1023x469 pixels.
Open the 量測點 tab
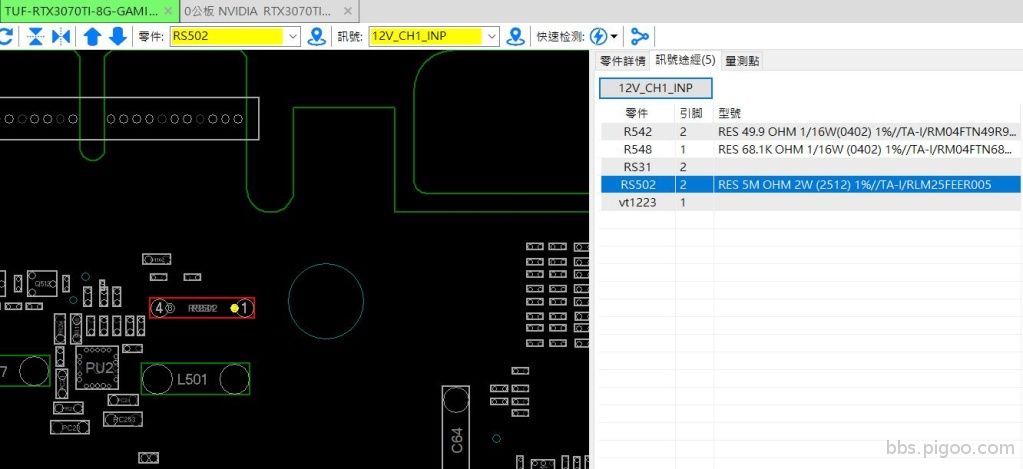[x=741, y=61]
